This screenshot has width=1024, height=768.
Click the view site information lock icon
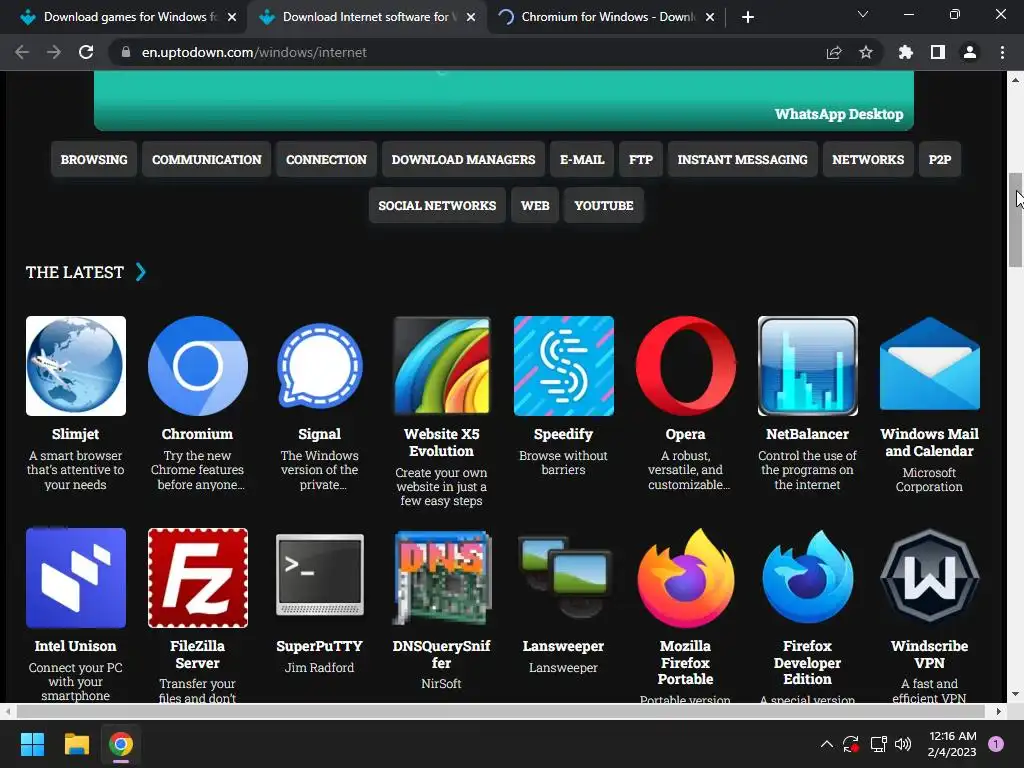[x=126, y=52]
